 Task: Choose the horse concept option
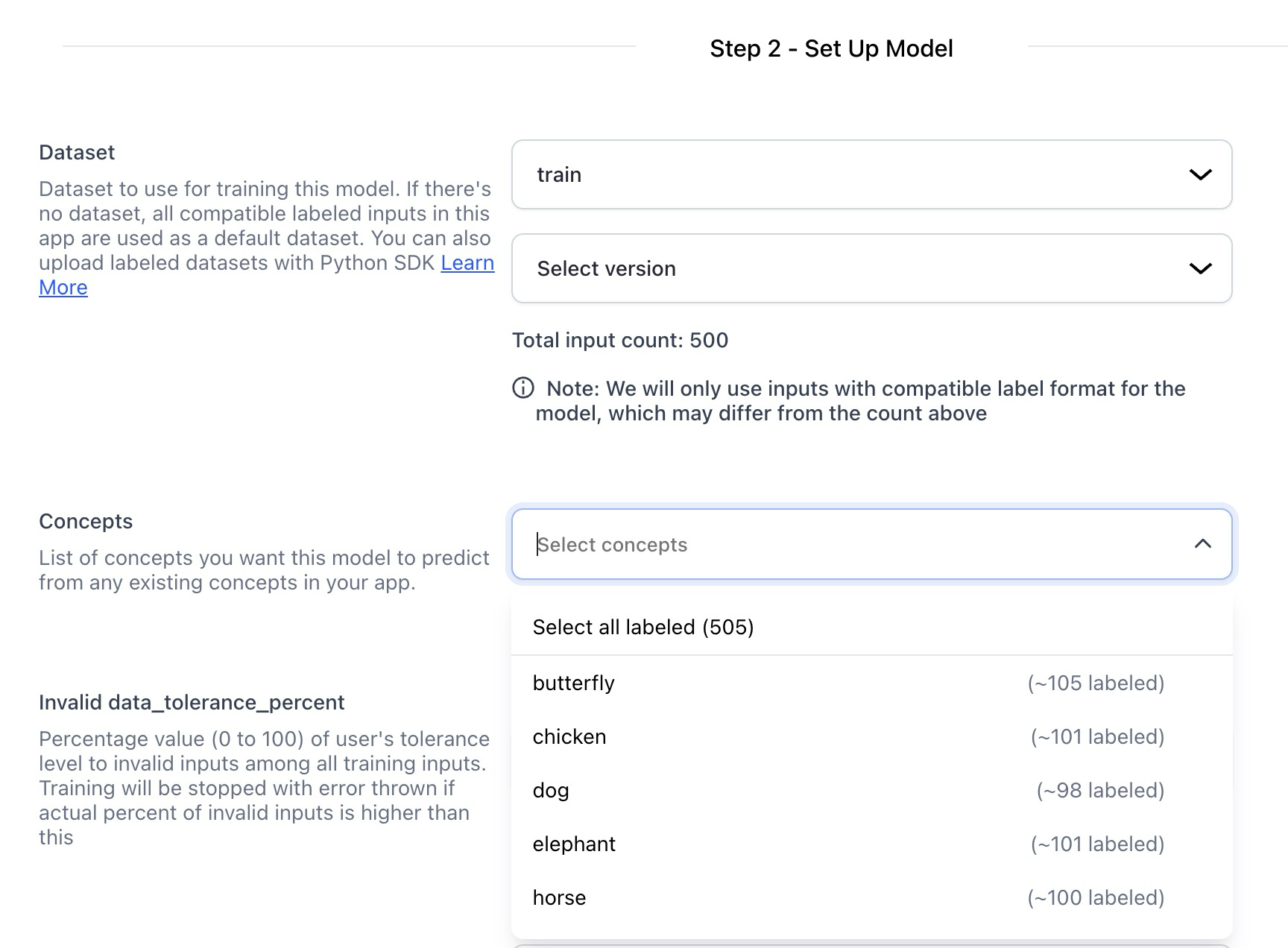point(559,898)
